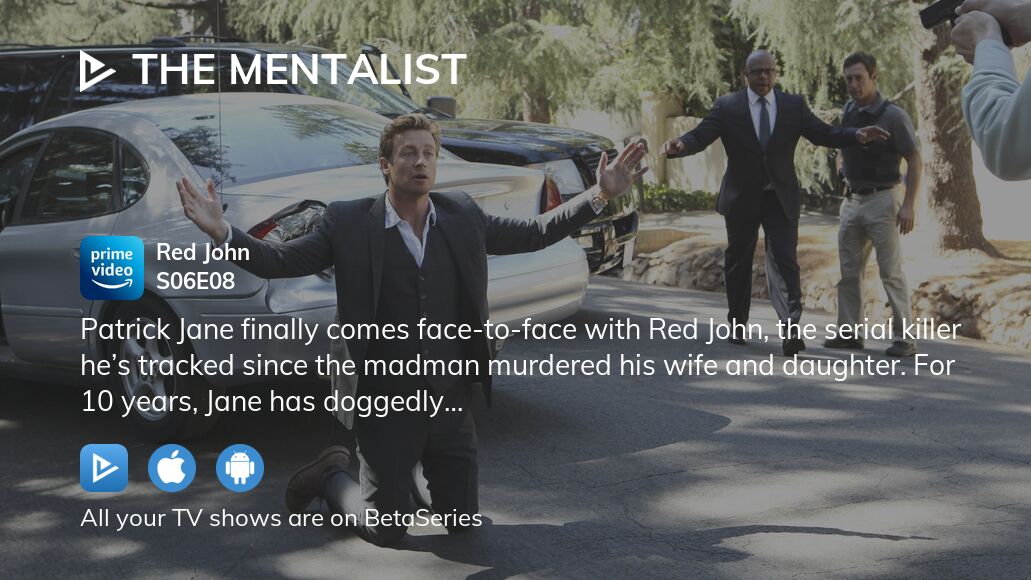
Task: Expand the truncated description at the ellipsis
Action: 454,402
